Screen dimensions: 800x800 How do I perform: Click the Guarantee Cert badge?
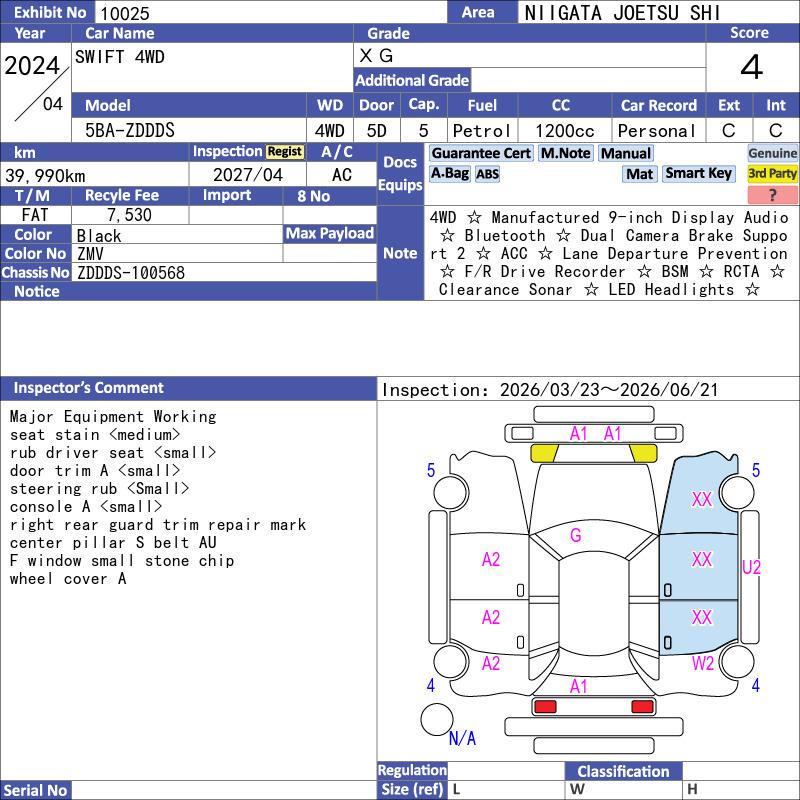[x=481, y=153]
